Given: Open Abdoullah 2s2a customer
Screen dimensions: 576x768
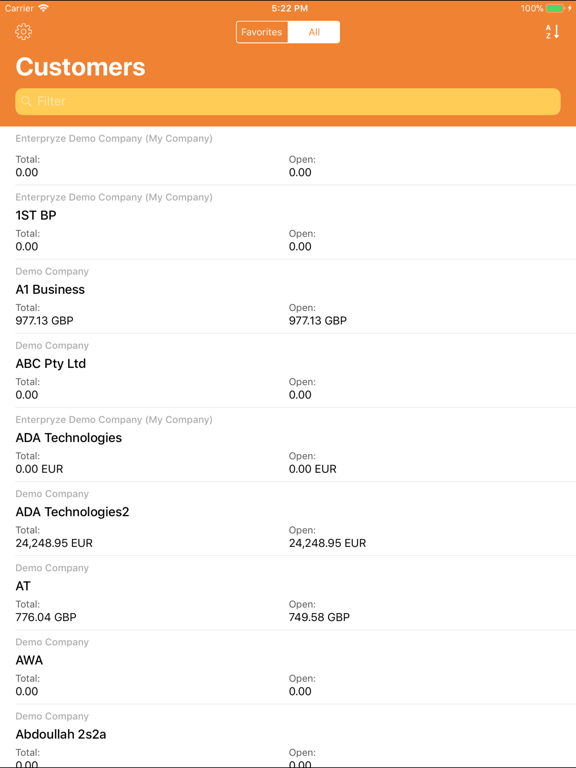Looking at the screenshot, I should [x=288, y=736].
